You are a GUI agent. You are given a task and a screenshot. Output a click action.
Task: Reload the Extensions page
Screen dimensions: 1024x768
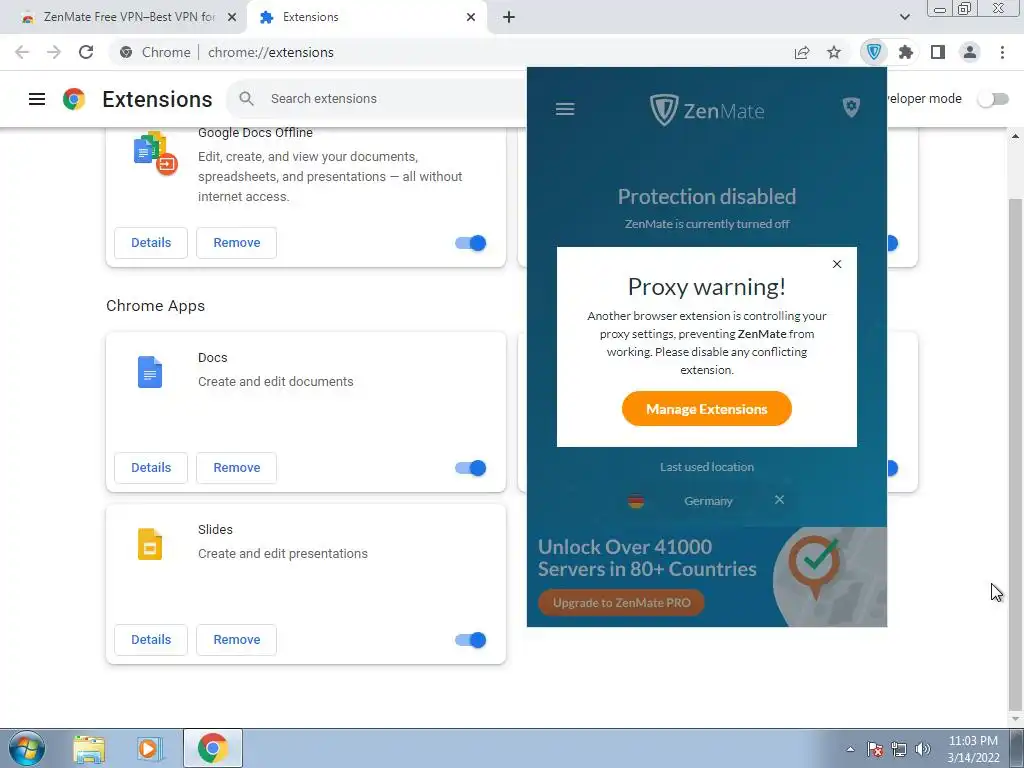pyautogui.click(x=86, y=52)
